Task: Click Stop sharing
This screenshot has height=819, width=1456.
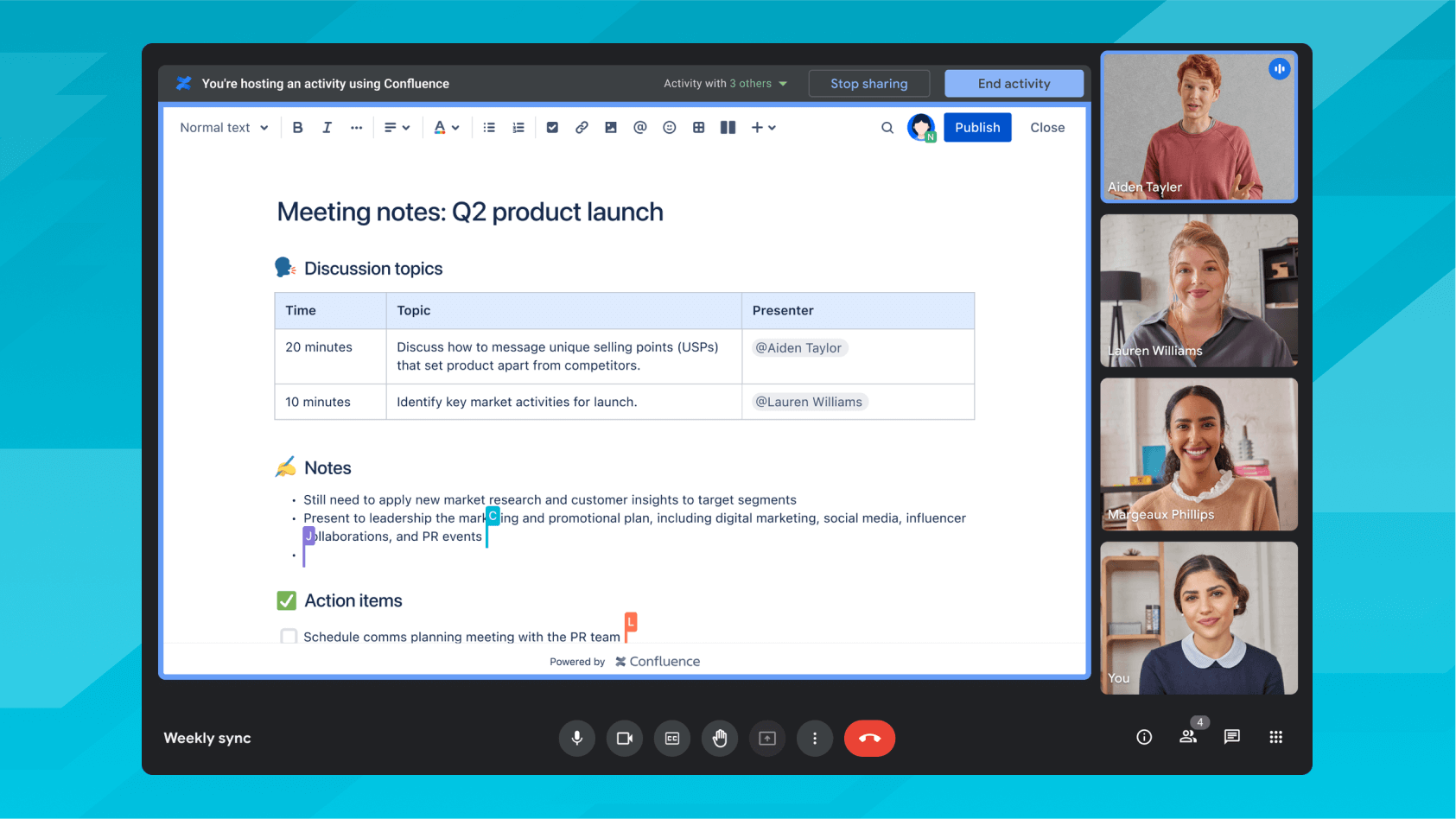Action: pyautogui.click(x=868, y=84)
